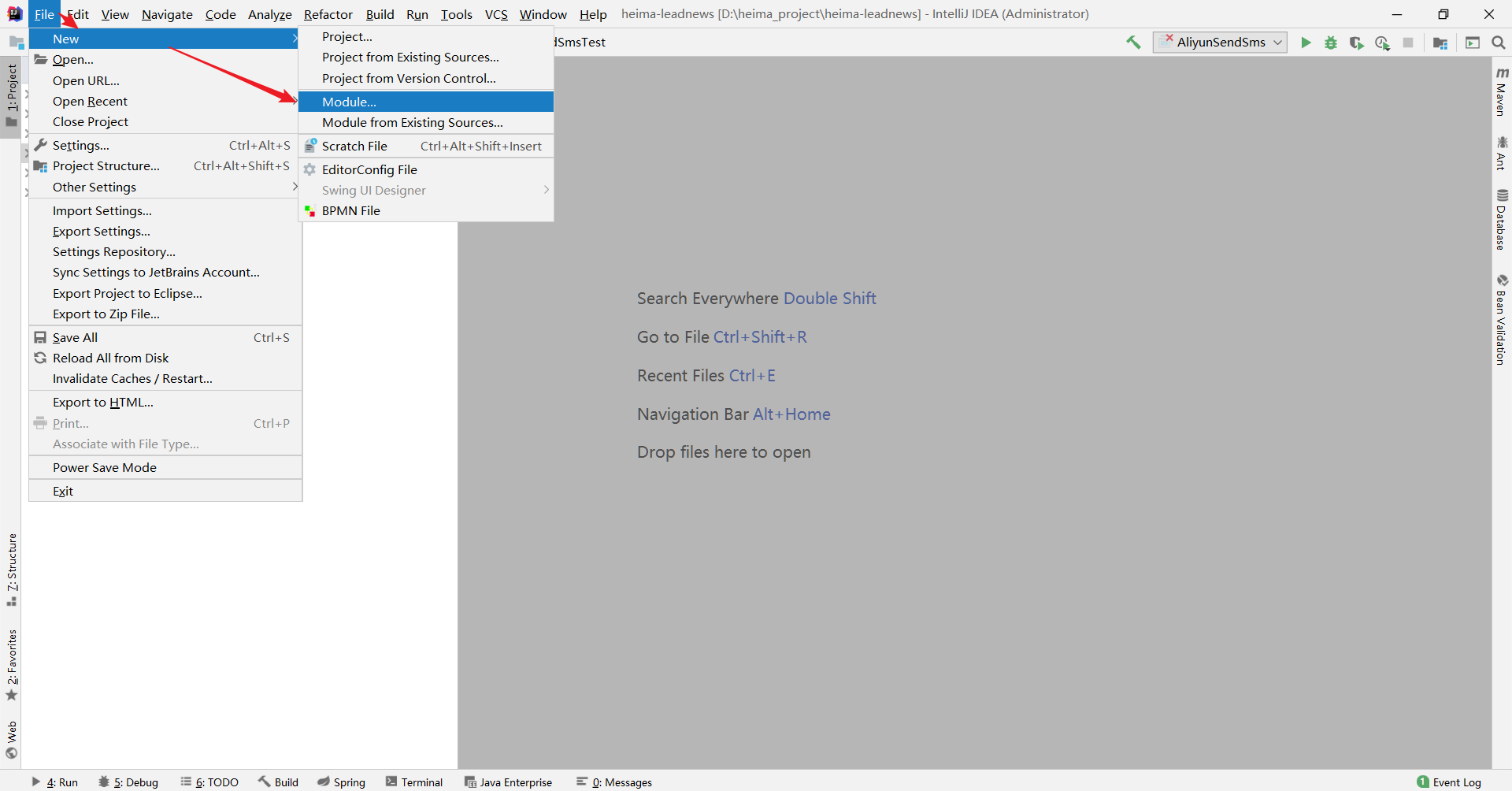Open the 5: Debug tool window
The image size is (1512, 791).
click(128, 782)
